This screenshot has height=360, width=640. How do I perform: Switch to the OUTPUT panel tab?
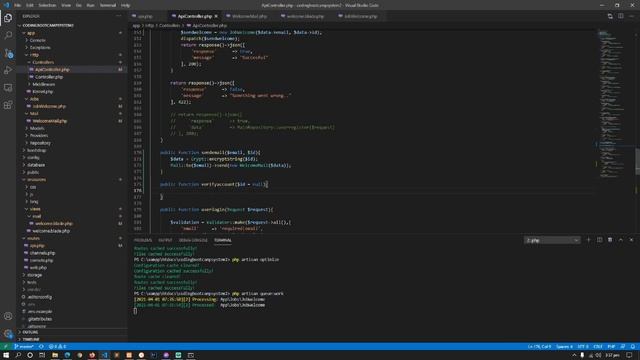pos(165,240)
